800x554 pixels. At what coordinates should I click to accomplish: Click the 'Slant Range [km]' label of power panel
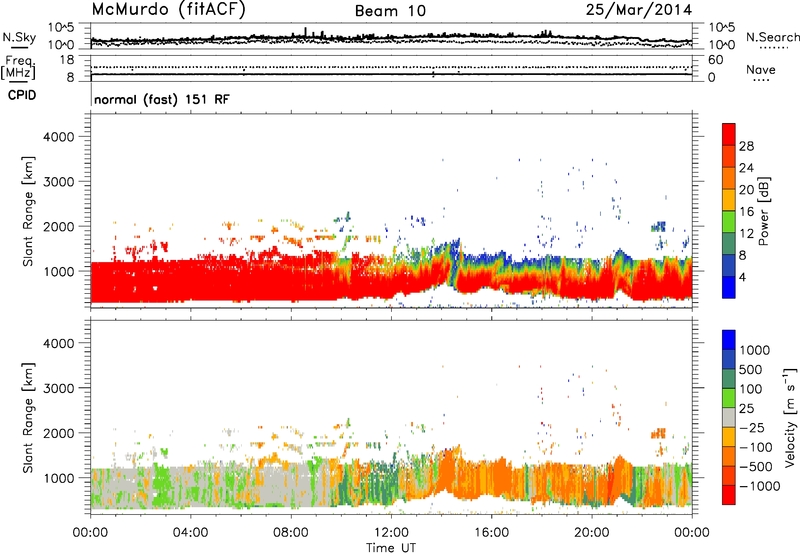(28, 211)
